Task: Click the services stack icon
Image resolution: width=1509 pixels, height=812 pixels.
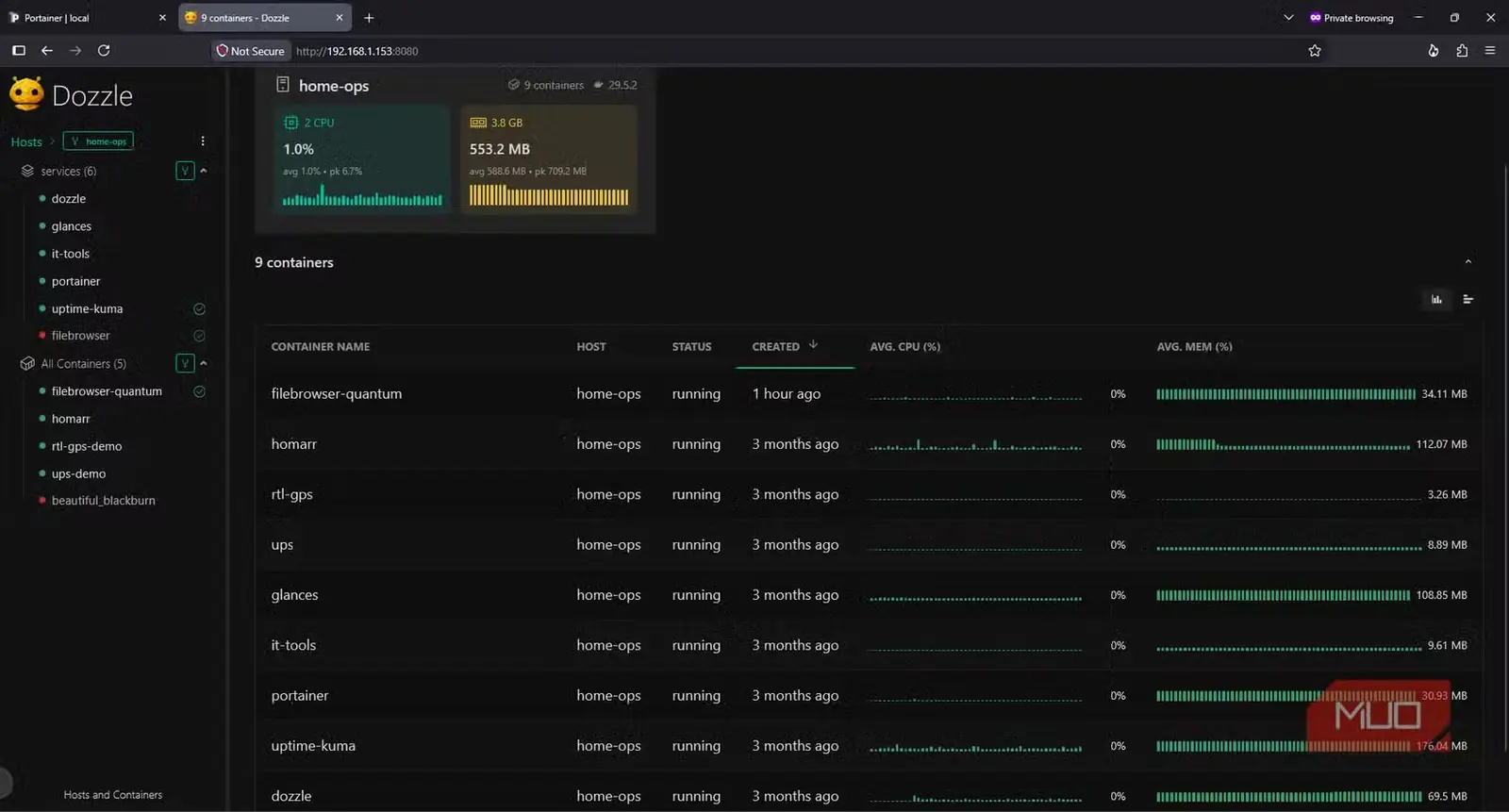Action: 27,171
